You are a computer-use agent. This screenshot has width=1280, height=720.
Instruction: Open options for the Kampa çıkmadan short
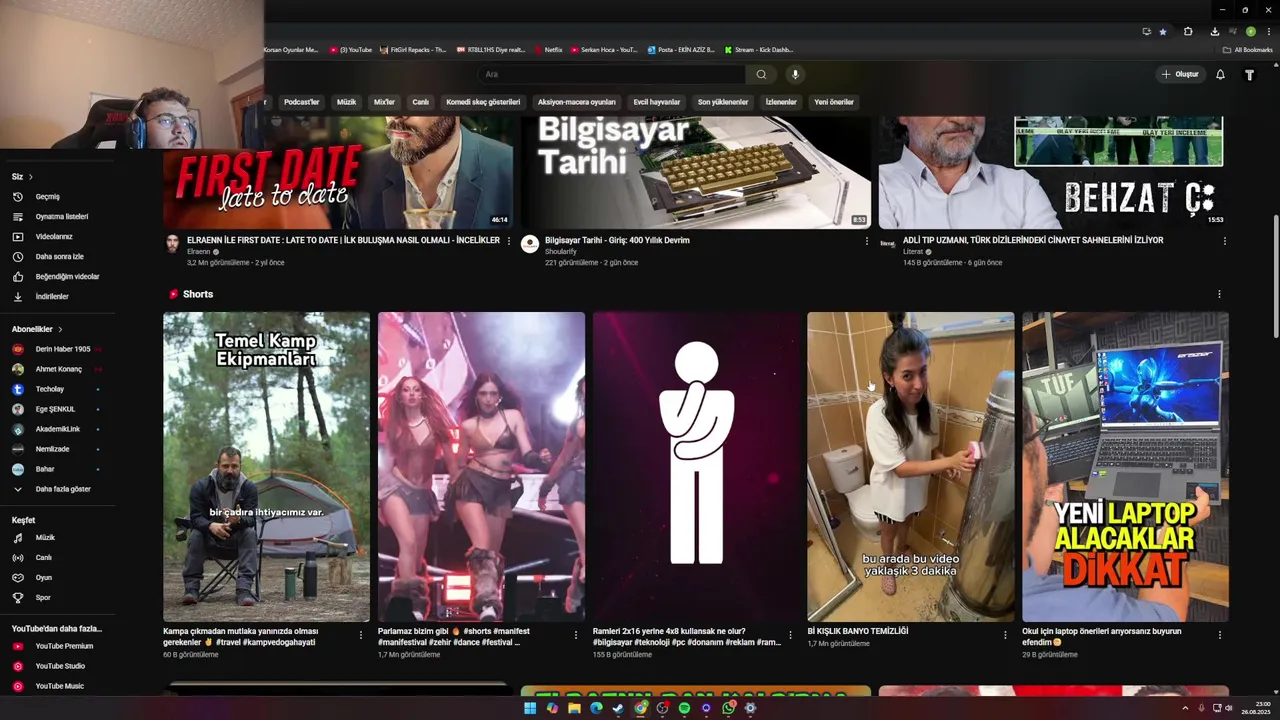(x=361, y=635)
